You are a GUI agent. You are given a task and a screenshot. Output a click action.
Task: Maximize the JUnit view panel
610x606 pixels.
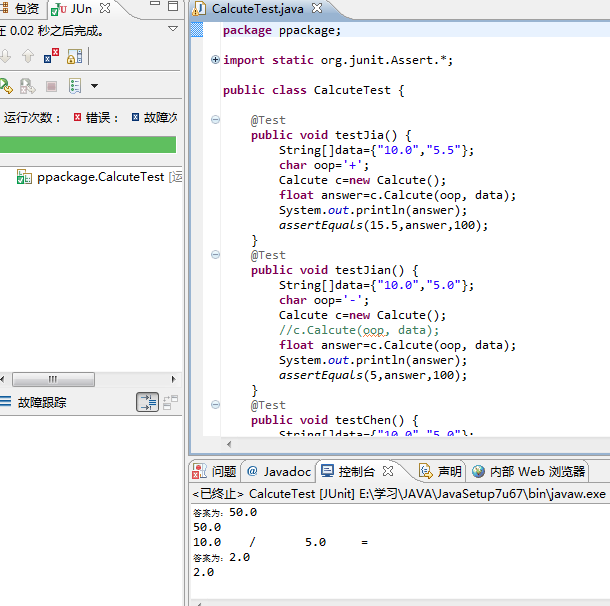(x=173, y=6)
